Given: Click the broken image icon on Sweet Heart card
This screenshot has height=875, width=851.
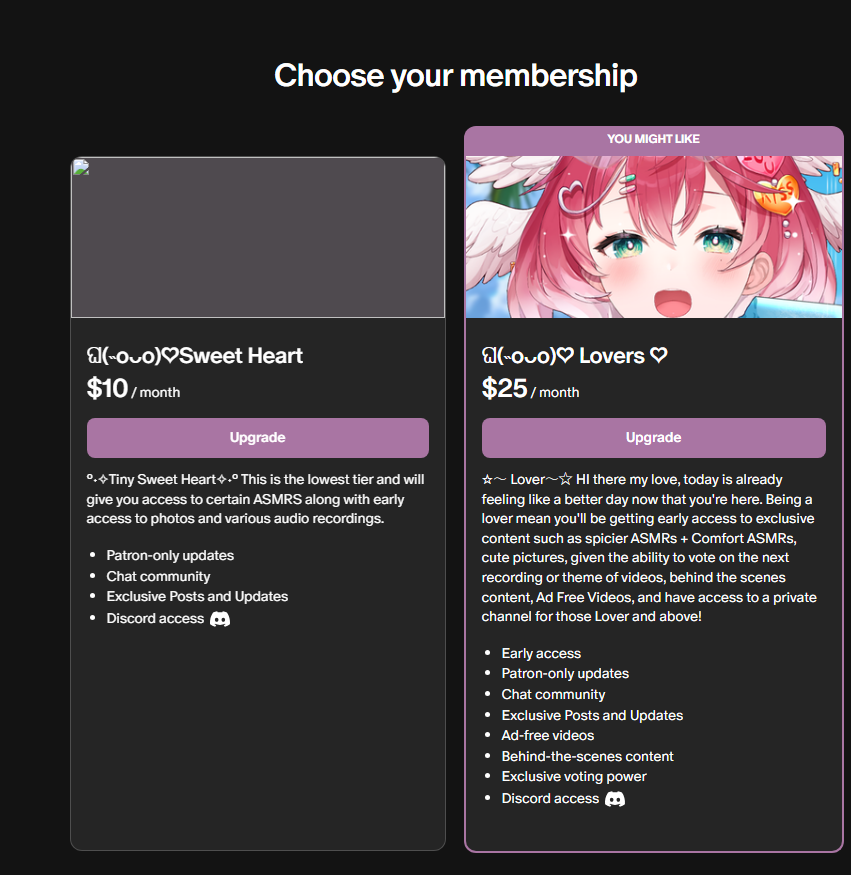Looking at the screenshot, I should click(81, 167).
